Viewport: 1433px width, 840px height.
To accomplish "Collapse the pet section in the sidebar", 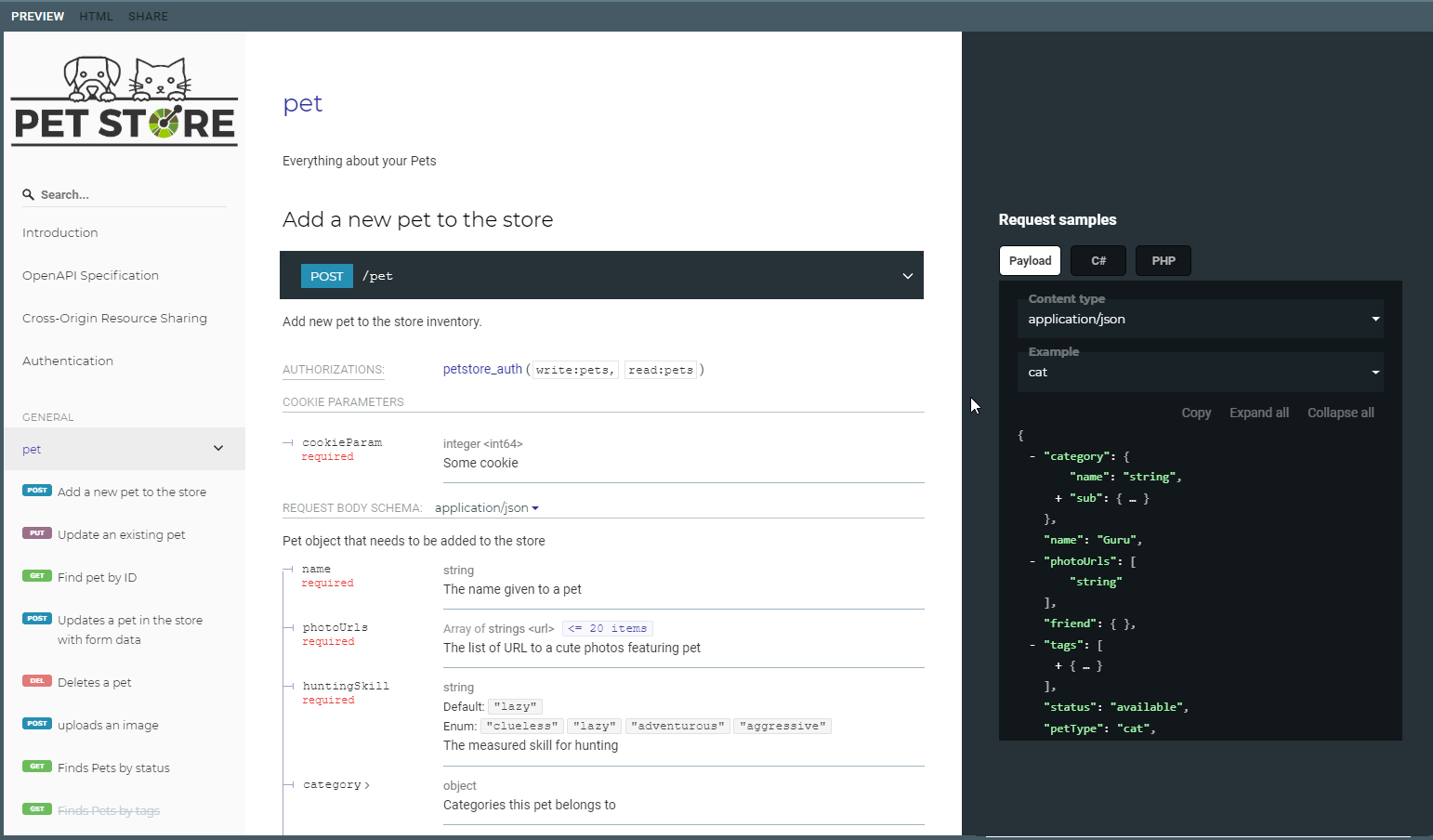I will tap(218, 448).
